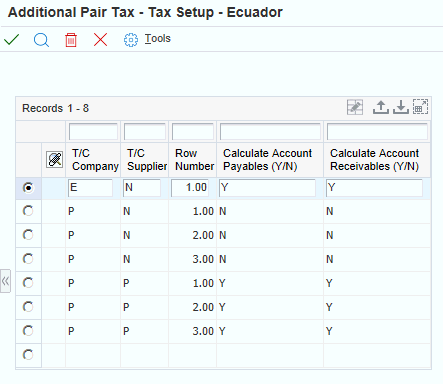
Task: Click the maximize grid icon
Action: (420, 107)
